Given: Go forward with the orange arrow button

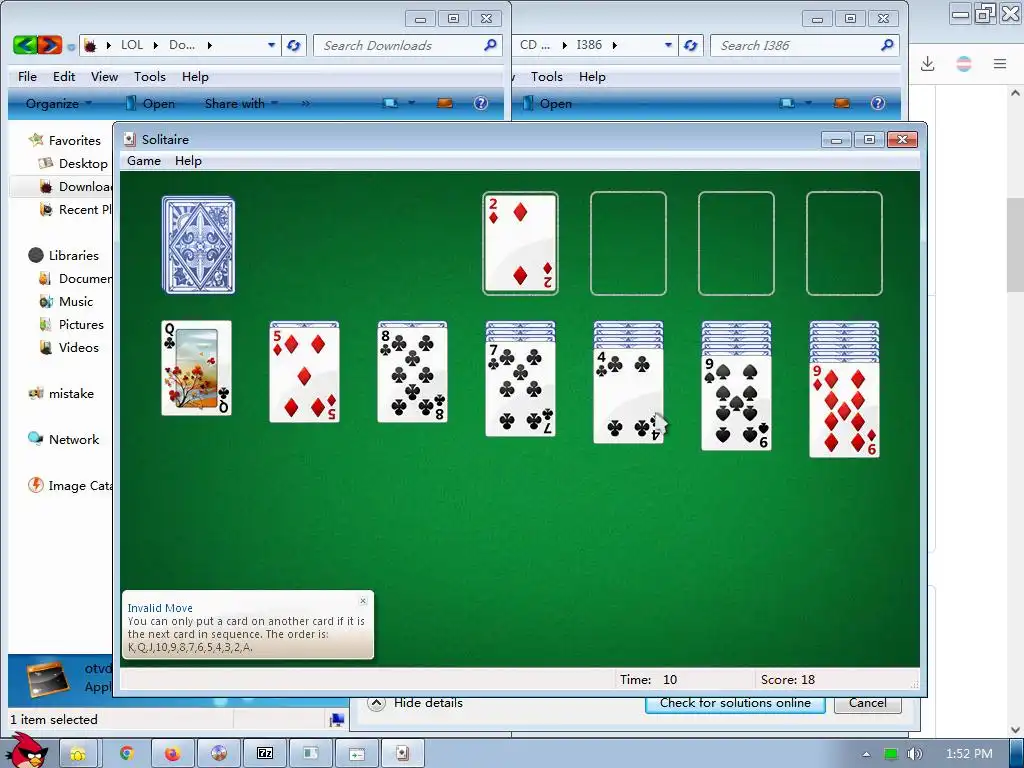Looking at the screenshot, I should 50,45.
